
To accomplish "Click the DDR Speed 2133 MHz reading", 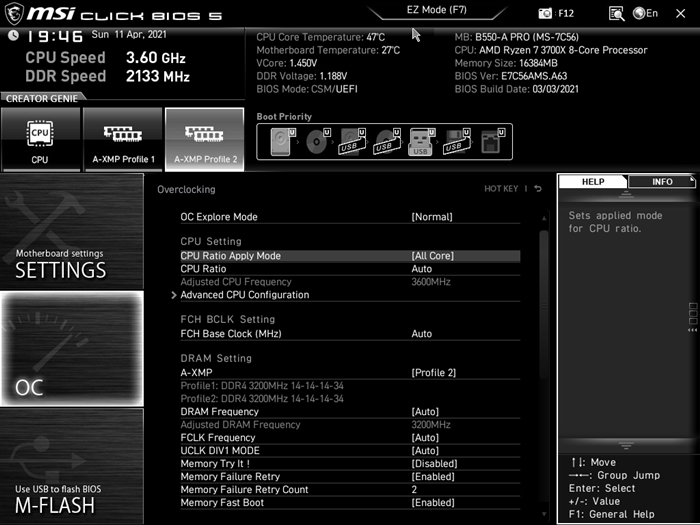I will pos(108,76).
